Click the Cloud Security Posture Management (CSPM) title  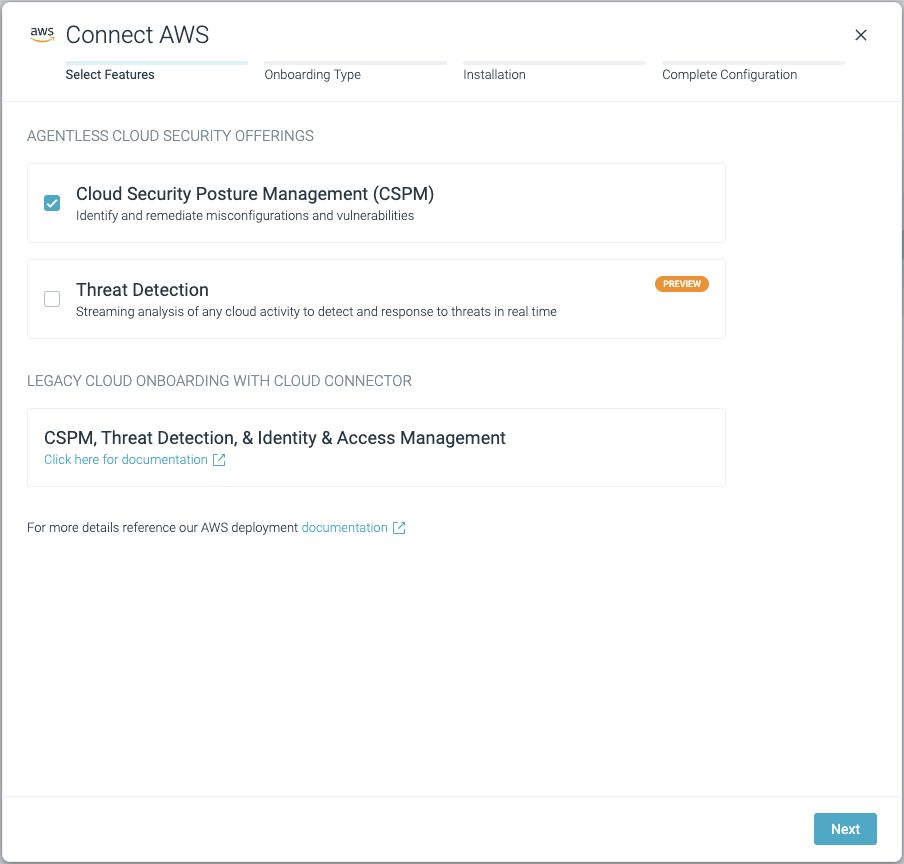tap(255, 194)
